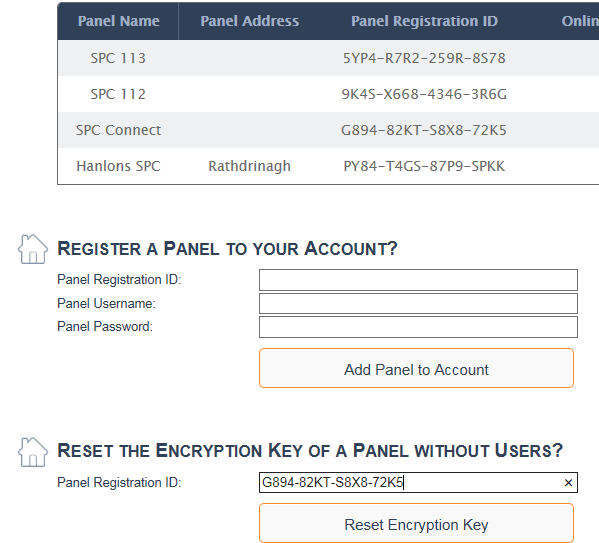
Task: Sort by the Panel Registration ID column header
Action: tap(424, 21)
